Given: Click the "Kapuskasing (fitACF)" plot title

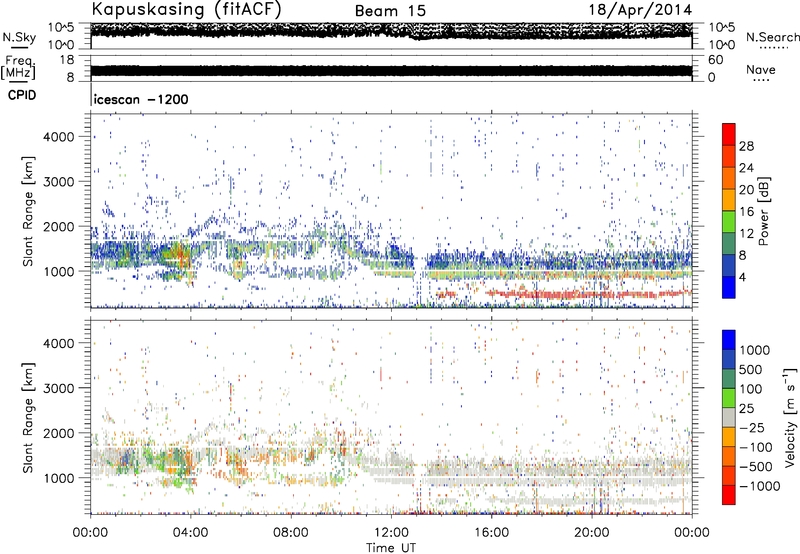Looking at the screenshot, I should pyautogui.click(x=186, y=9).
